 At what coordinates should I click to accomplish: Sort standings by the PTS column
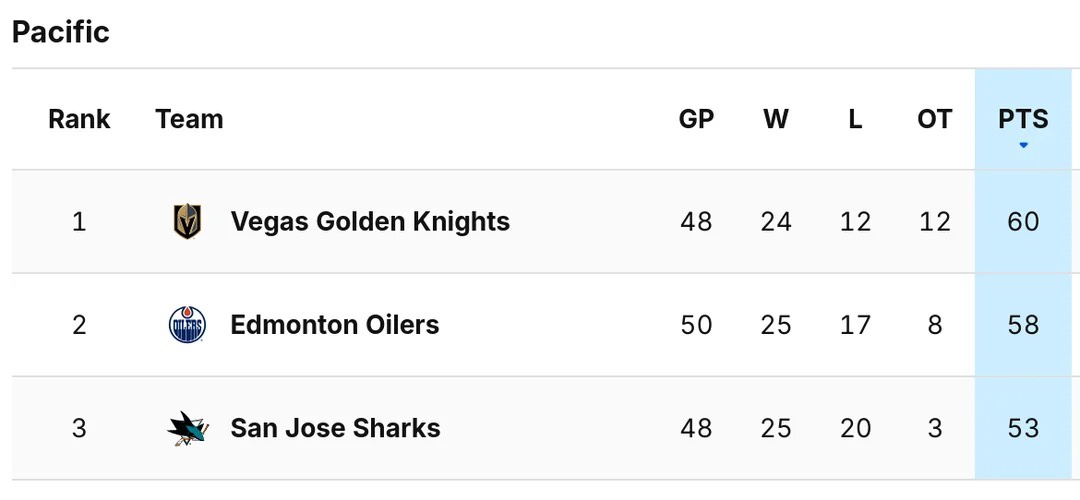1023,120
